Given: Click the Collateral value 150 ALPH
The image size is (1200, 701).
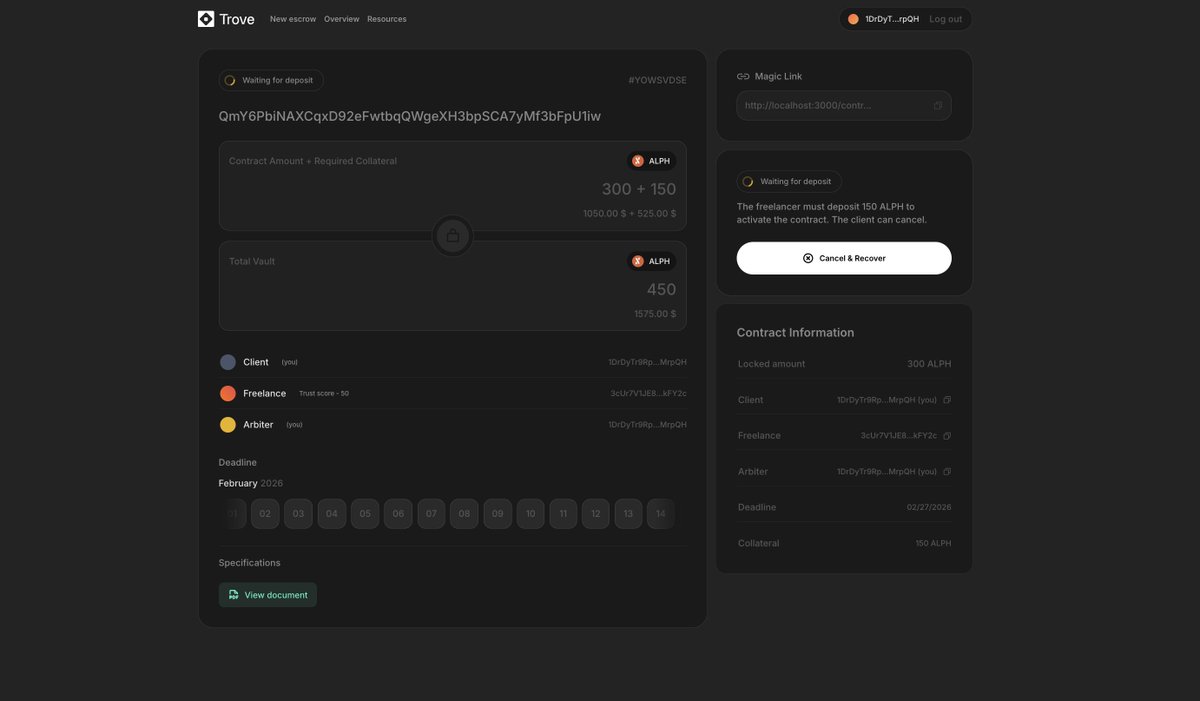Looking at the screenshot, I should (x=933, y=543).
